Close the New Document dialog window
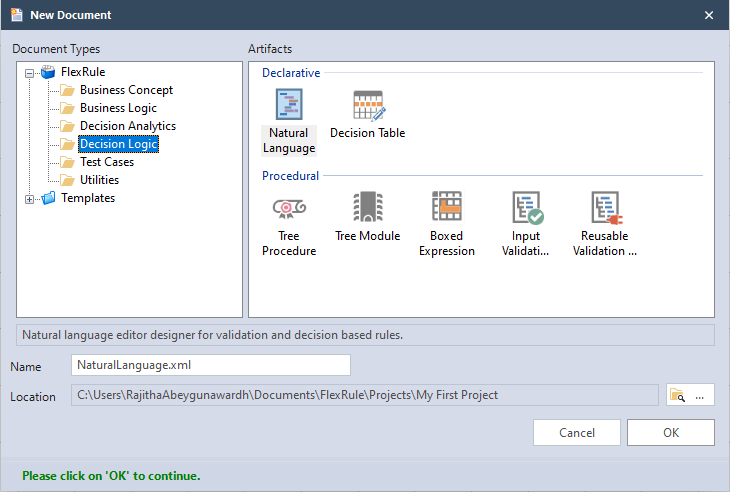This screenshot has width=730, height=492. [709, 15]
